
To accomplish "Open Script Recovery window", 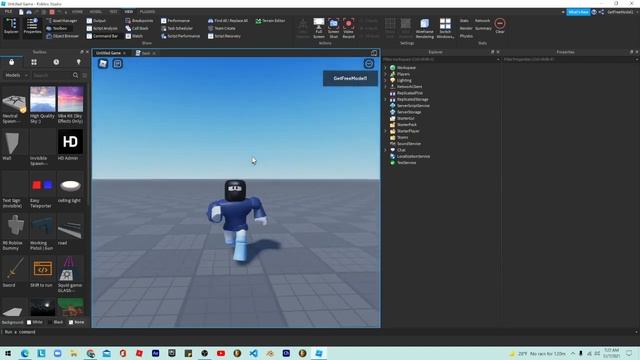I will point(224,36).
